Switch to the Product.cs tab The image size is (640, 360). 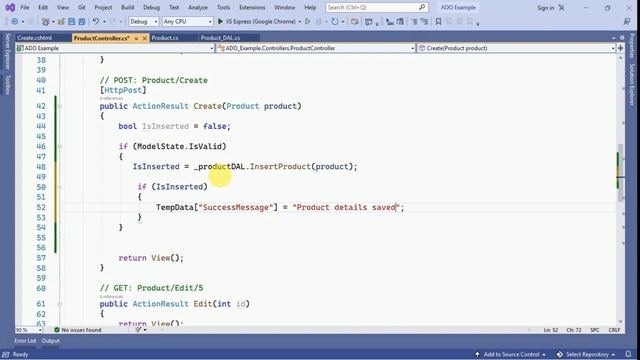pos(165,38)
